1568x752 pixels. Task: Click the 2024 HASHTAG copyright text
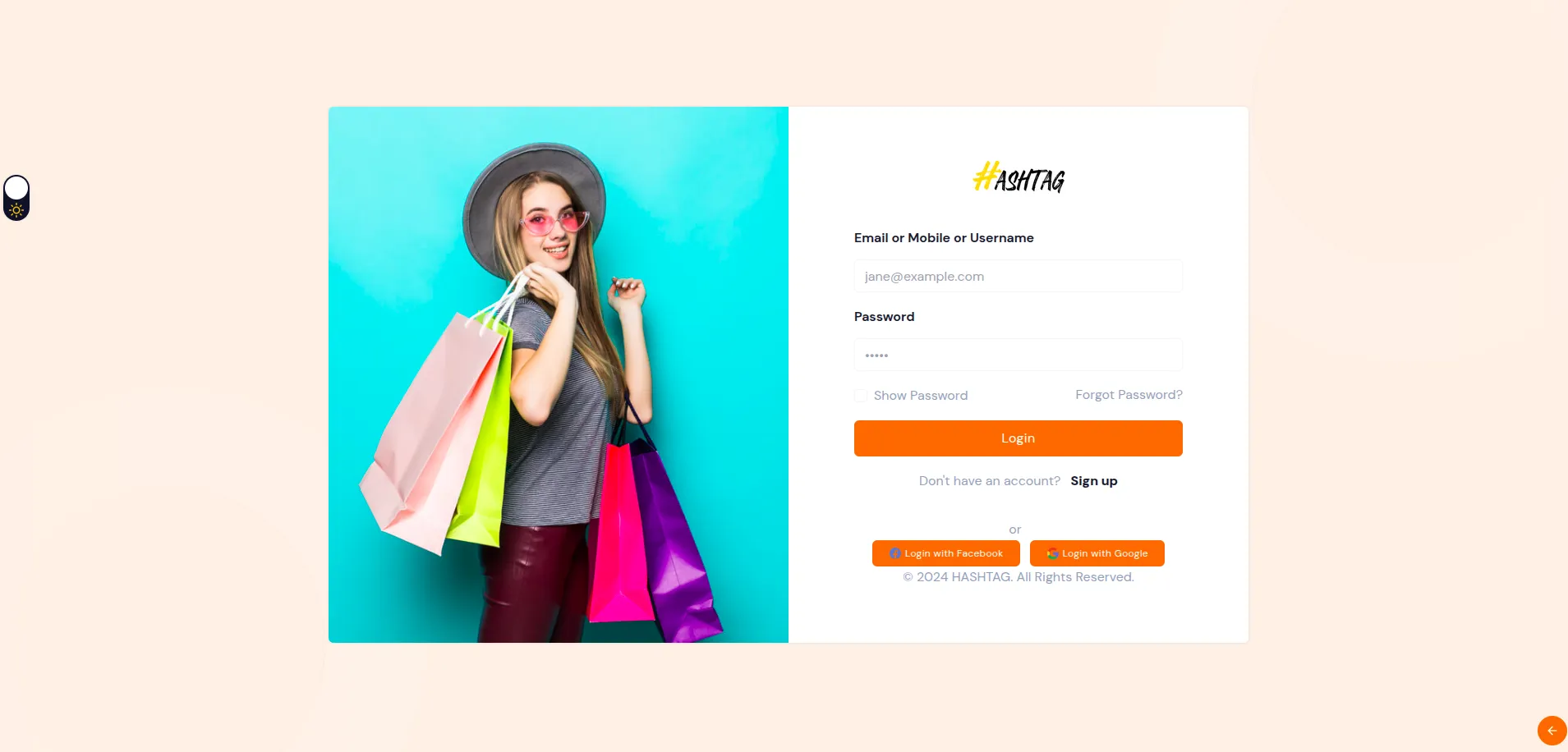pyautogui.click(x=1019, y=577)
